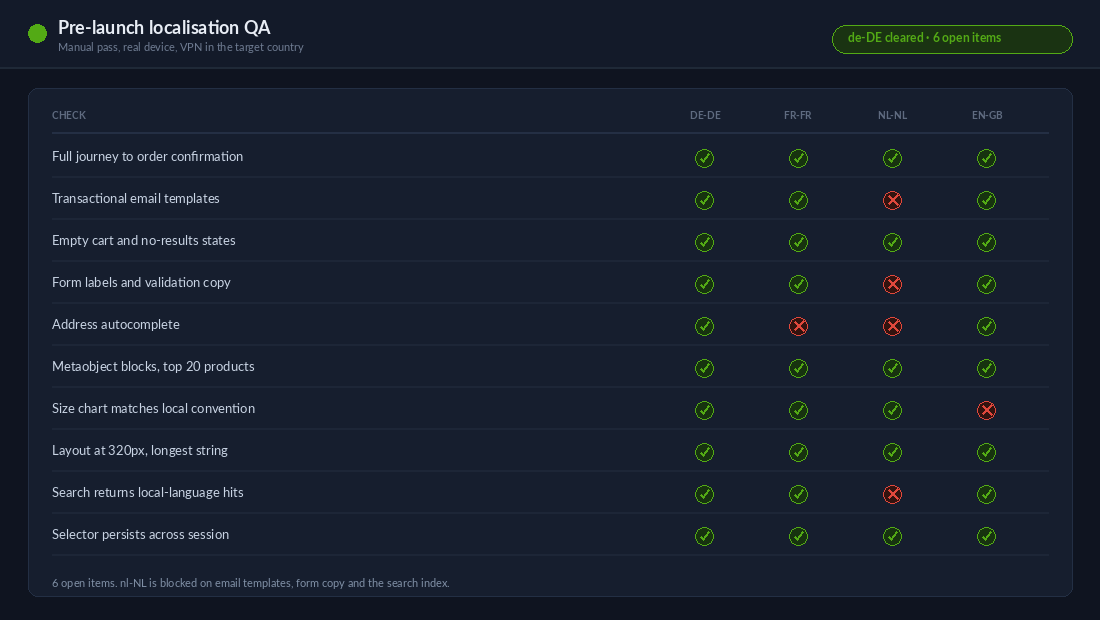Click the pass icon for Selector persists FR-FR
The height and width of the screenshot is (620, 1100).
798,537
